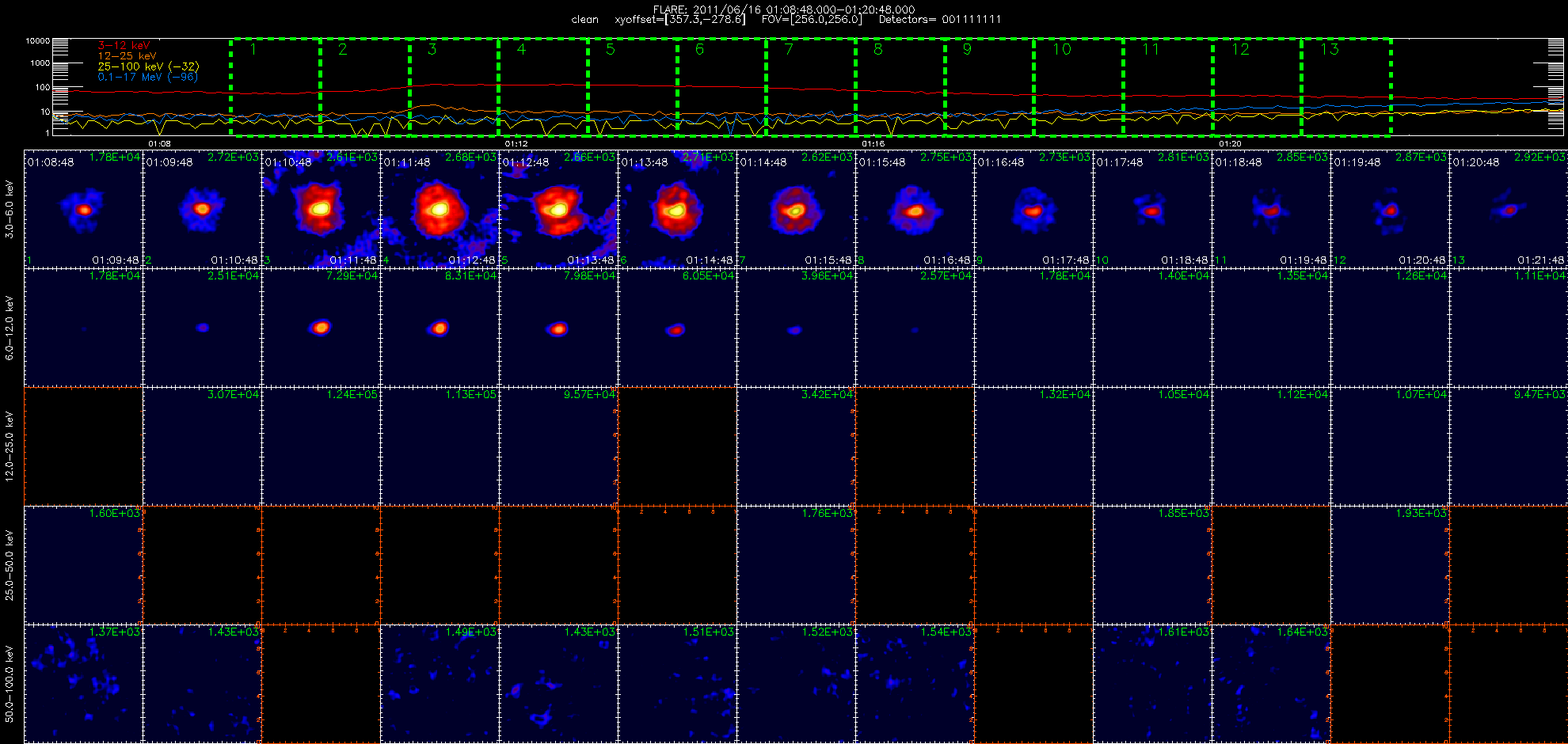Click the '1.85E+03' peak value label

(x=1183, y=513)
